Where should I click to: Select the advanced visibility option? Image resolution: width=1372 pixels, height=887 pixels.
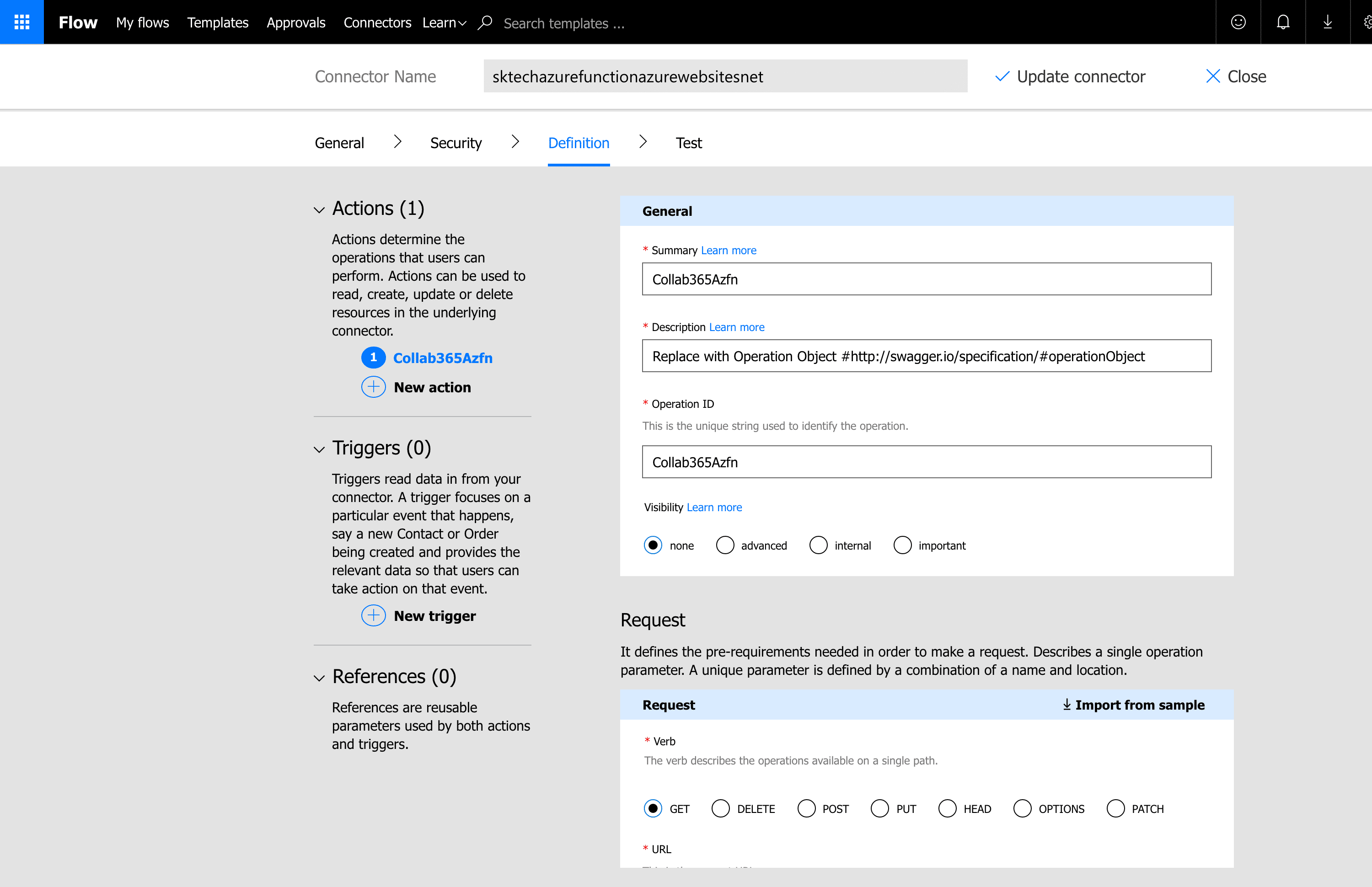pos(725,545)
